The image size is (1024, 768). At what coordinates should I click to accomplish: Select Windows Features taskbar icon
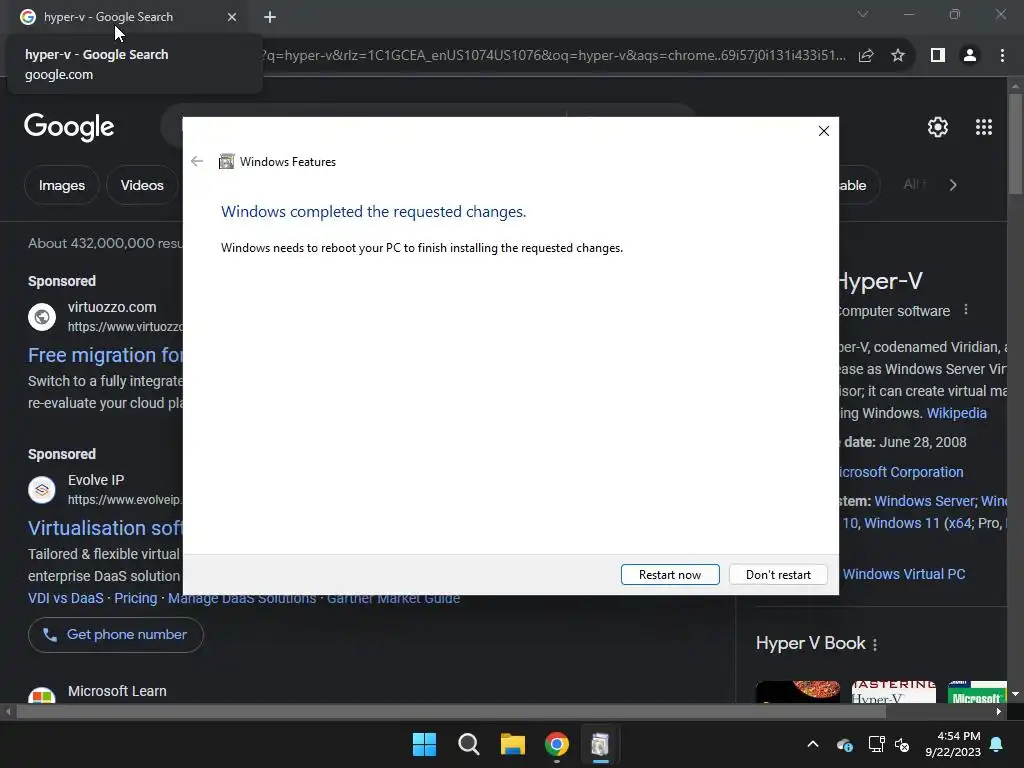click(600, 744)
